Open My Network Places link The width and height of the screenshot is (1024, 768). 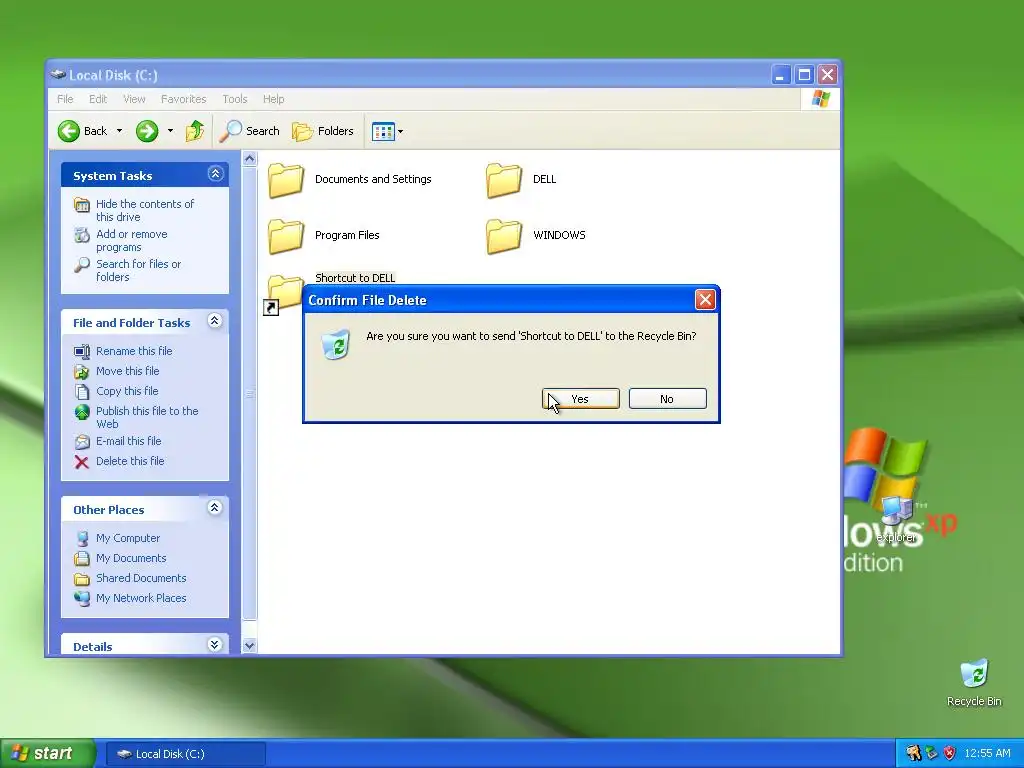pos(141,598)
